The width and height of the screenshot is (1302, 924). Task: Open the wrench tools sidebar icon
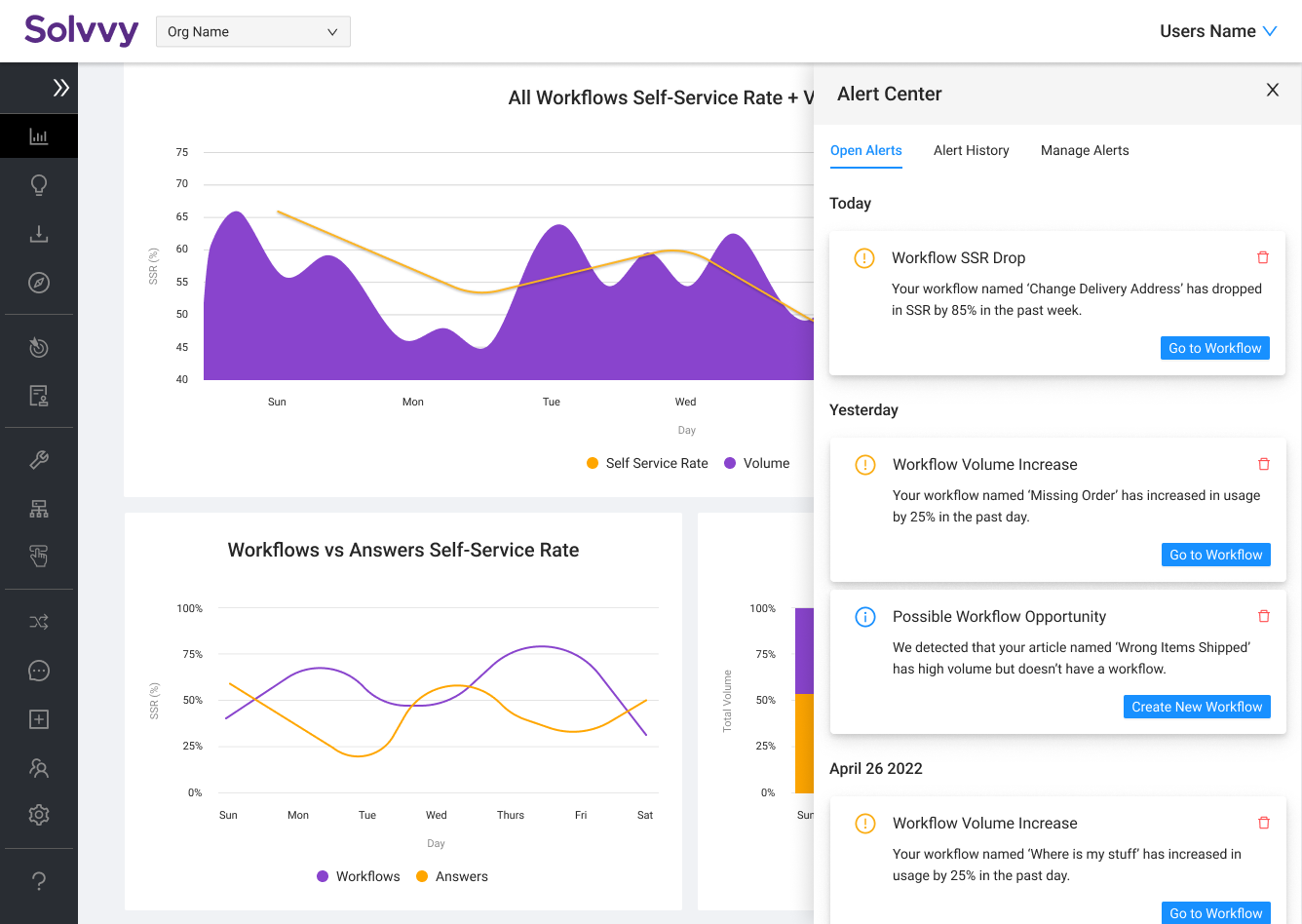39,460
